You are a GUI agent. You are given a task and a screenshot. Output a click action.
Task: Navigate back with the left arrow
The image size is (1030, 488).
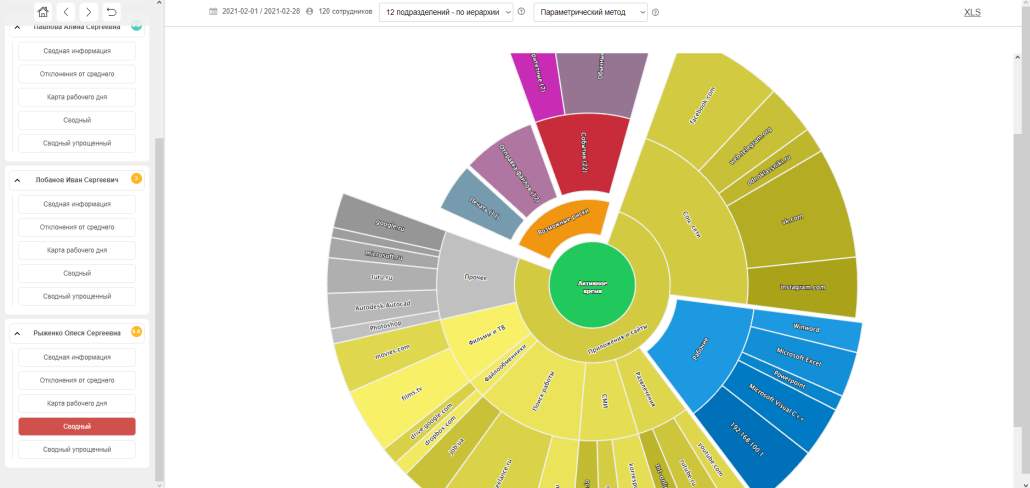(66, 11)
